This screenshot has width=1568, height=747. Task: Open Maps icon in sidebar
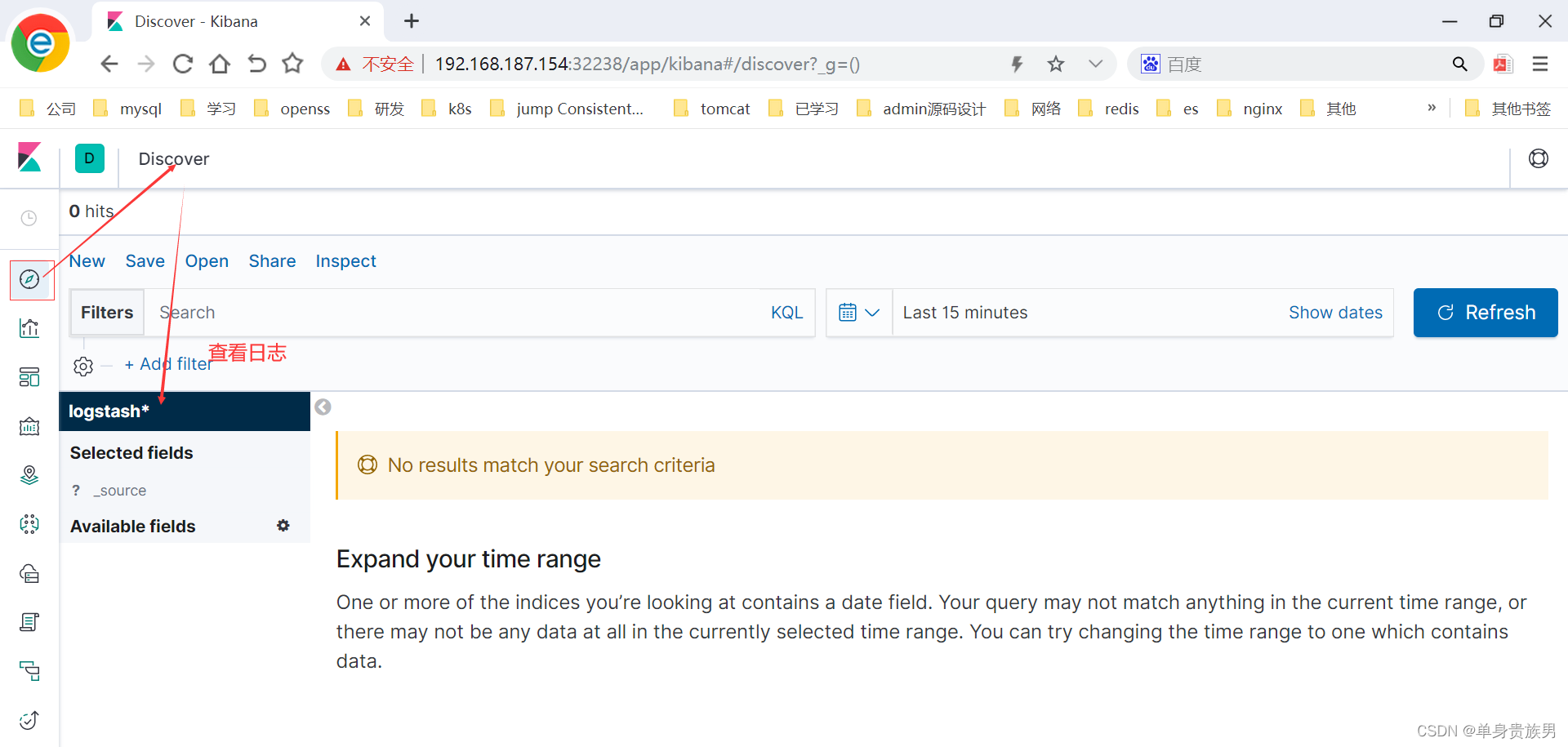point(29,475)
